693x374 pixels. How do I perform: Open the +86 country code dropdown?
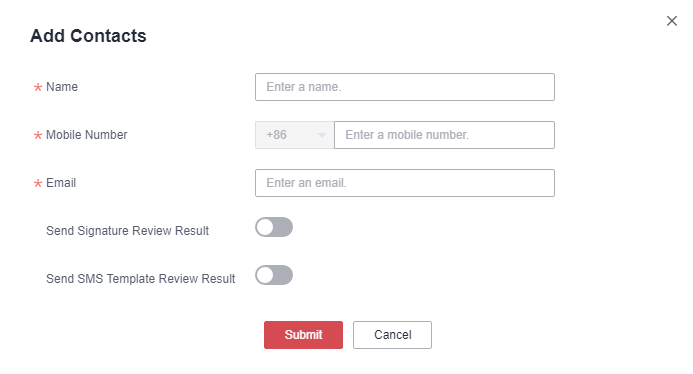tap(294, 135)
